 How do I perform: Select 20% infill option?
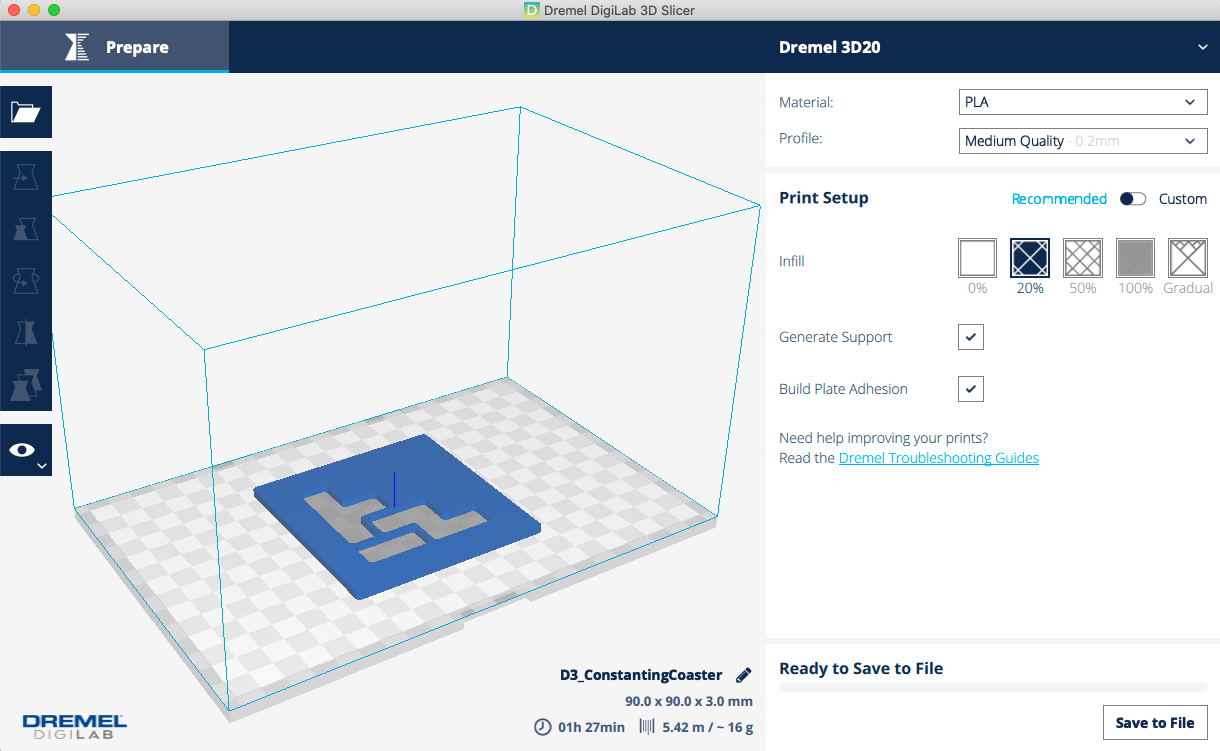tap(1030, 258)
